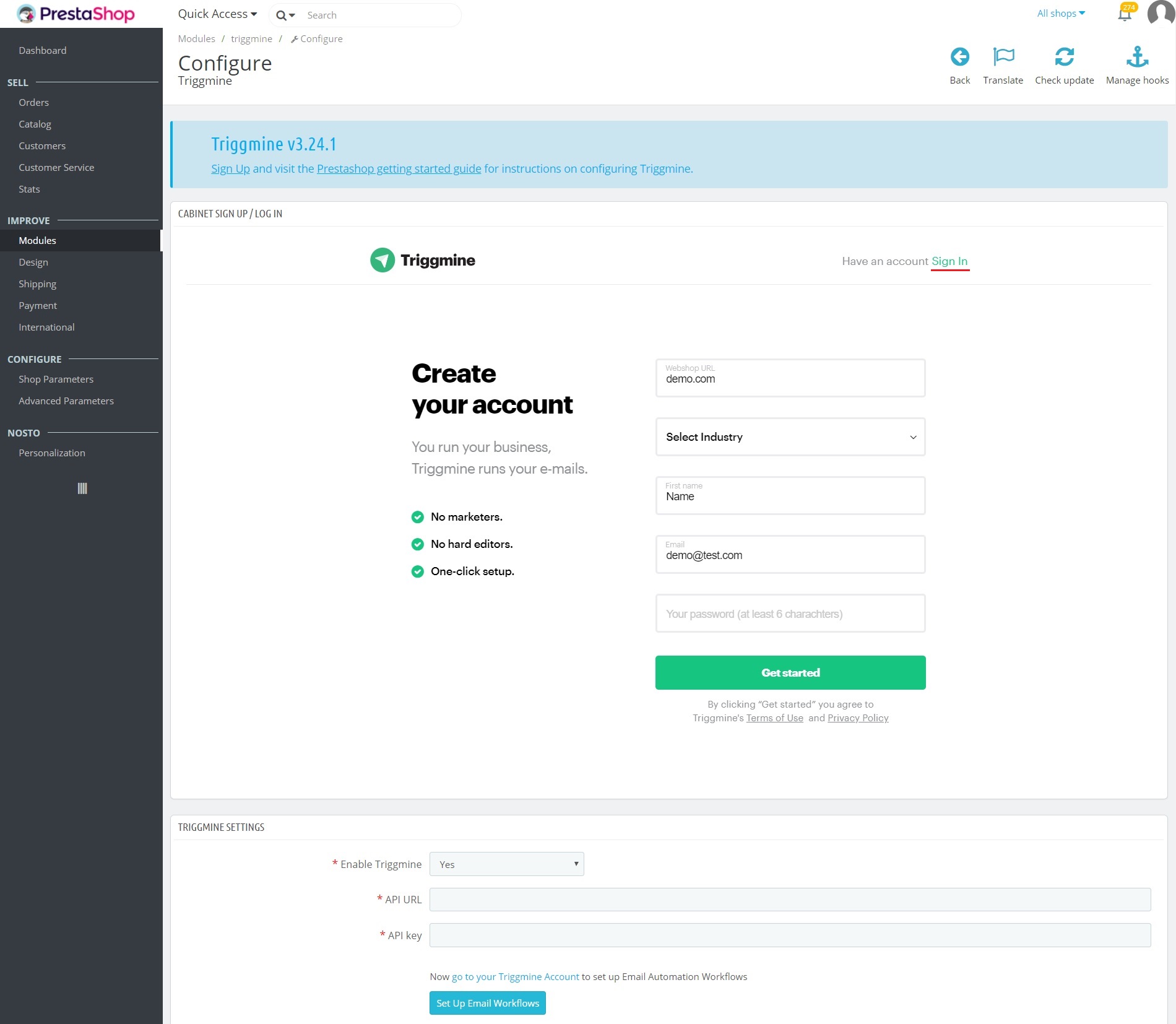1176x1024 pixels.
Task: Open Catalog in the sidebar
Action: [x=35, y=124]
